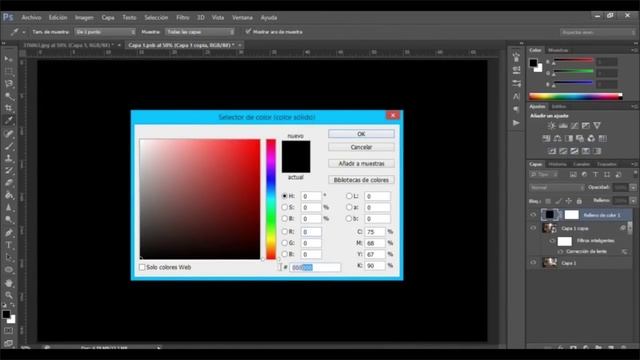Open Muestra dropdown Todas las capas

pos(200,32)
